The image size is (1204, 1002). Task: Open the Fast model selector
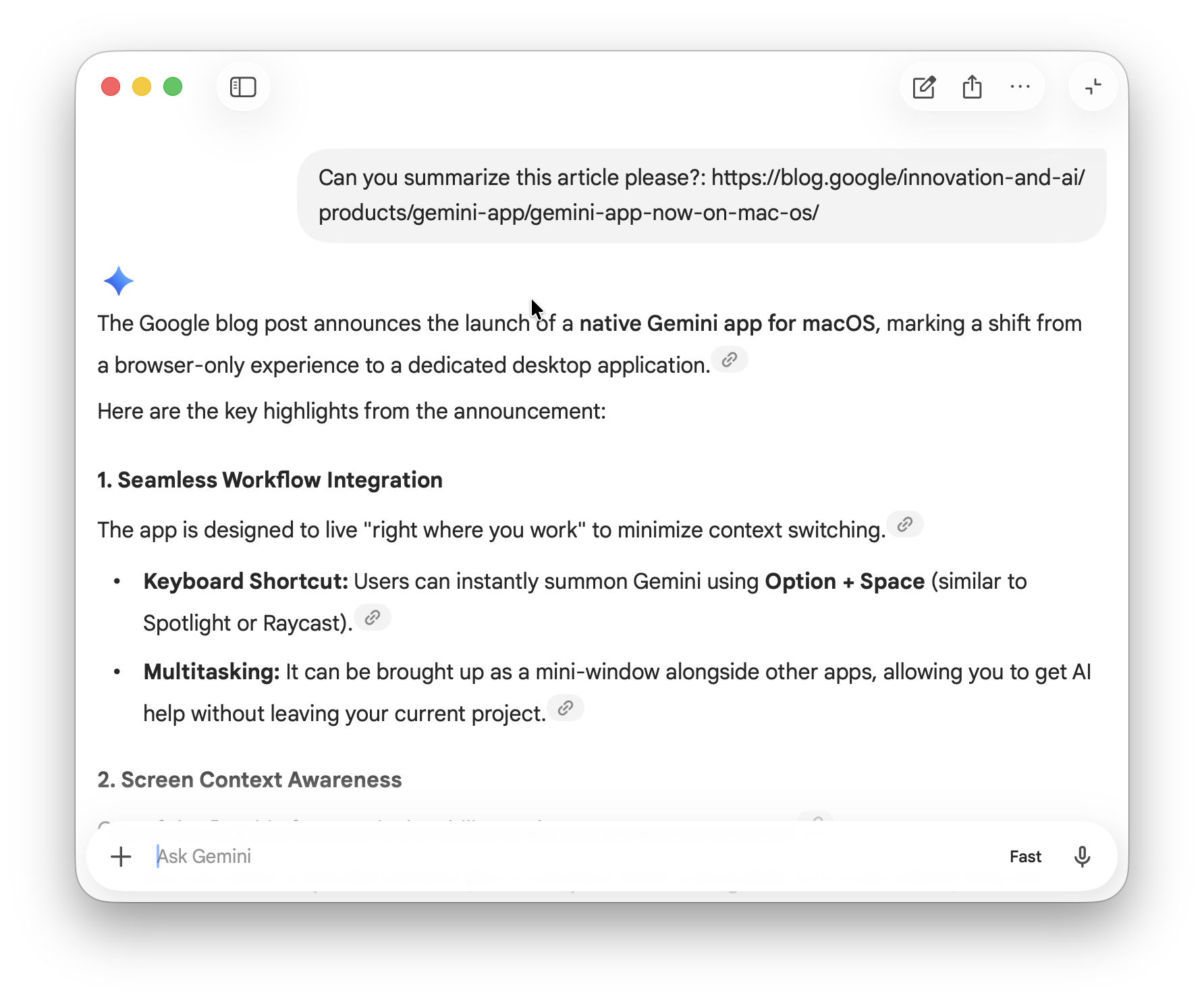tap(1025, 856)
